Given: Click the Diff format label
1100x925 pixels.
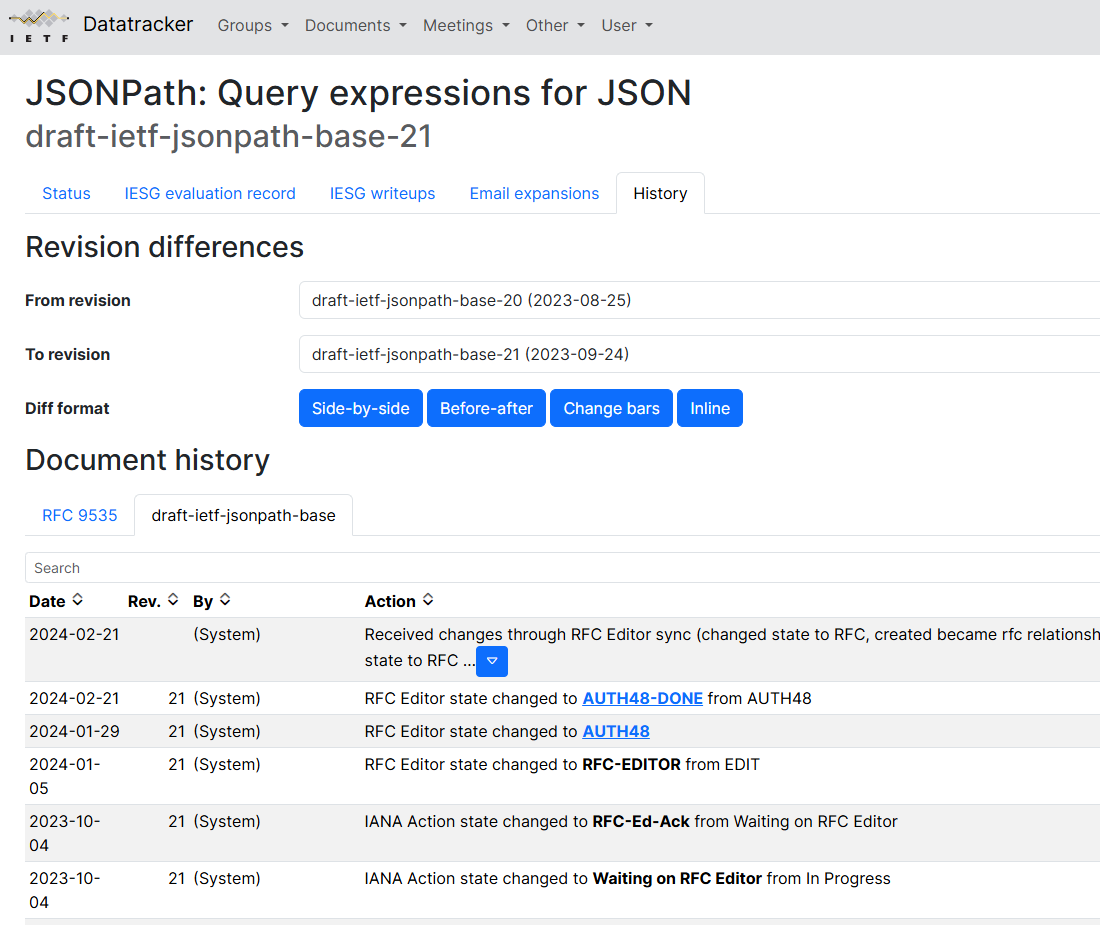Looking at the screenshot, I should [67, 408].
